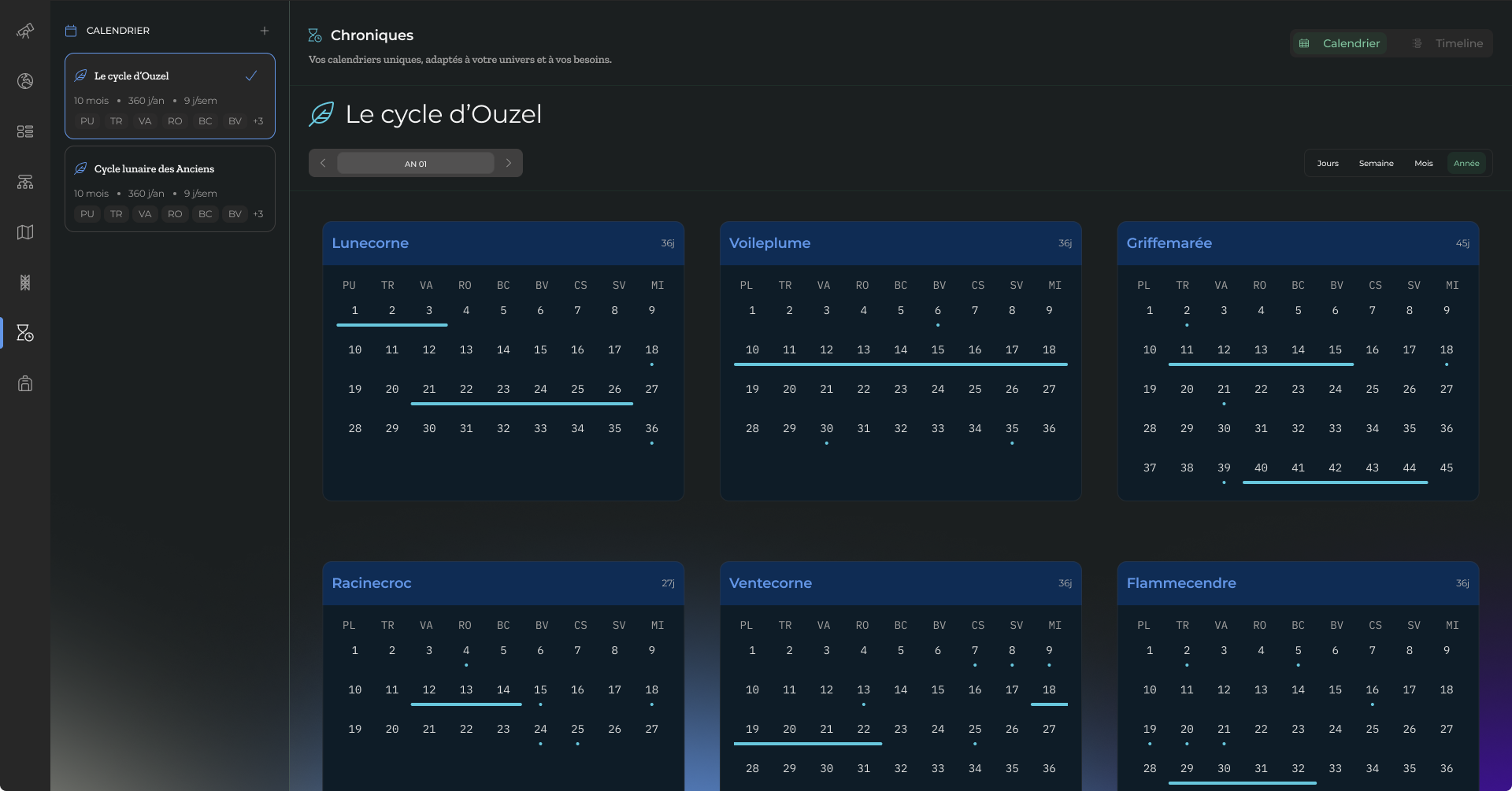Add a new calendar with plus icon

tap(265, 31)
